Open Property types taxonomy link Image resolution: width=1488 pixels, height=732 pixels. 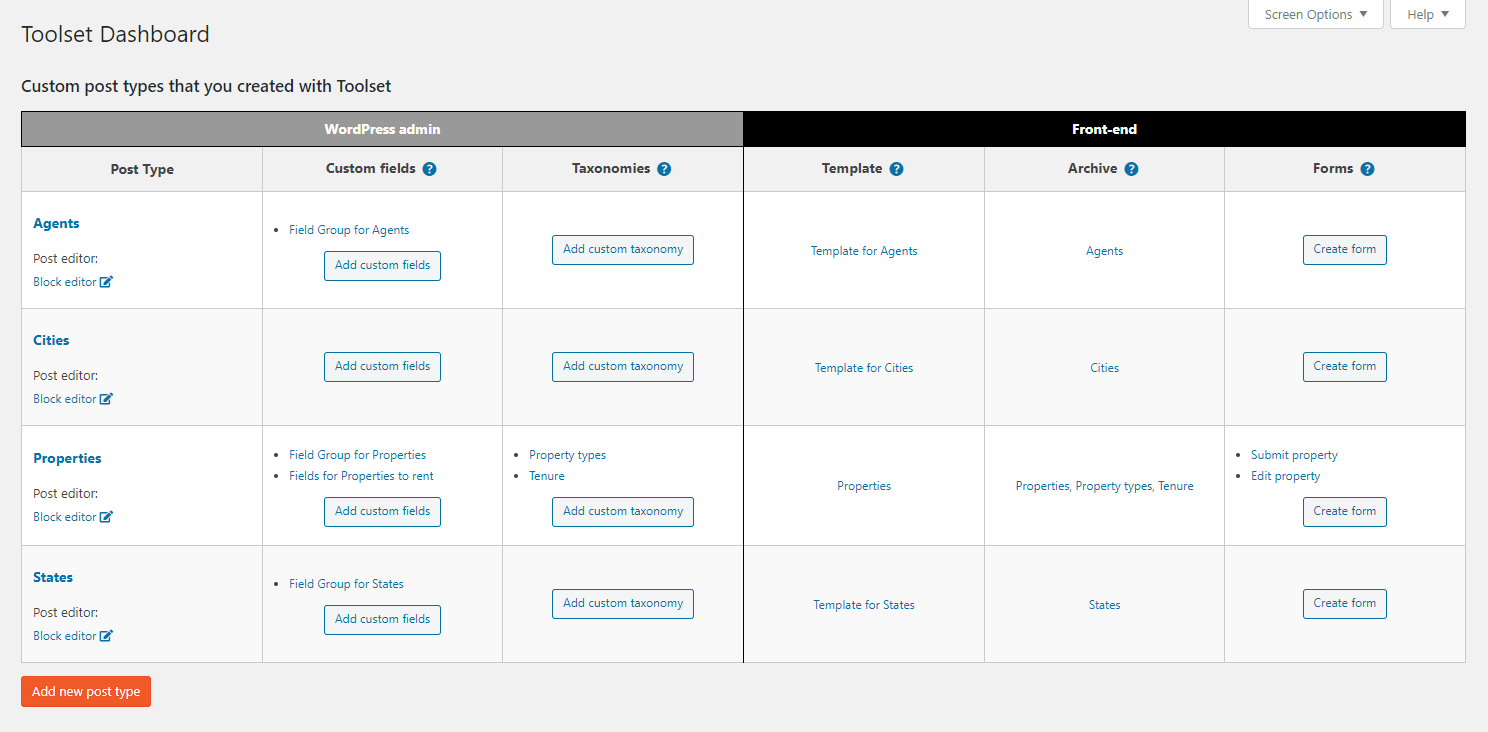click(567, 455)
